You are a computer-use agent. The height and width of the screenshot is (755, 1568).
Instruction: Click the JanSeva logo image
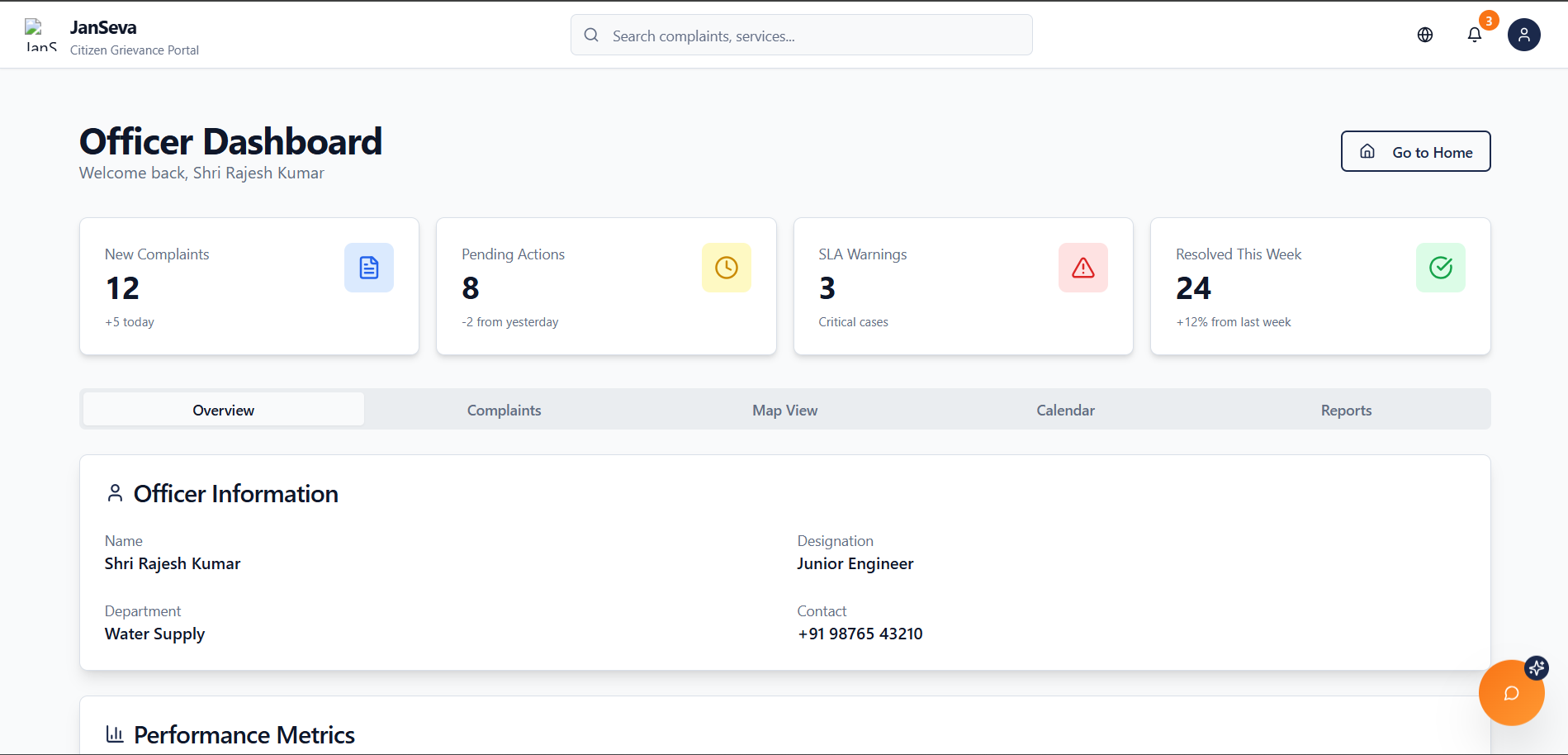point(40,35)
